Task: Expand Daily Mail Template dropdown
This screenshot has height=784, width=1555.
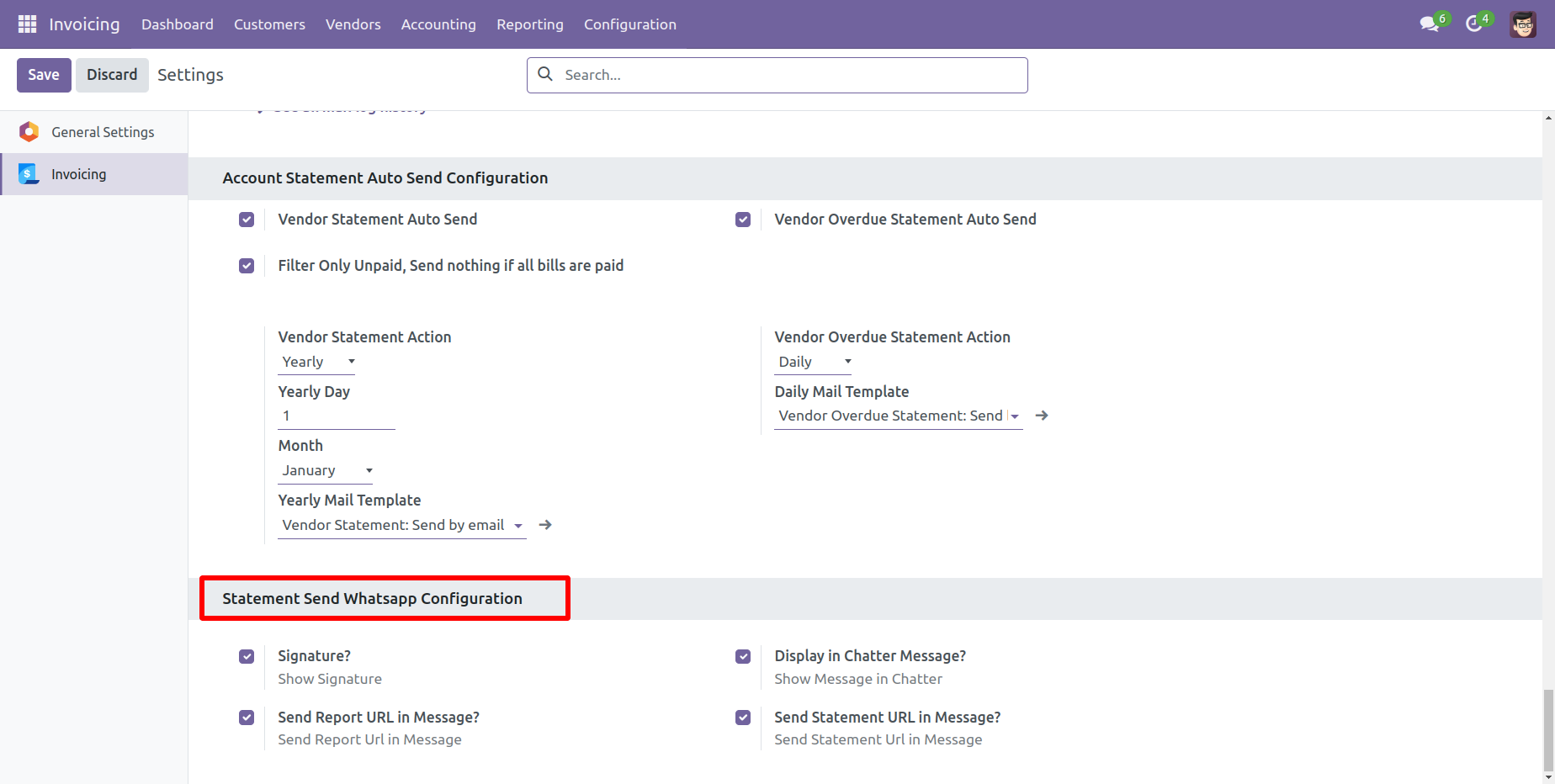Action: click(x=1015, y=416)
